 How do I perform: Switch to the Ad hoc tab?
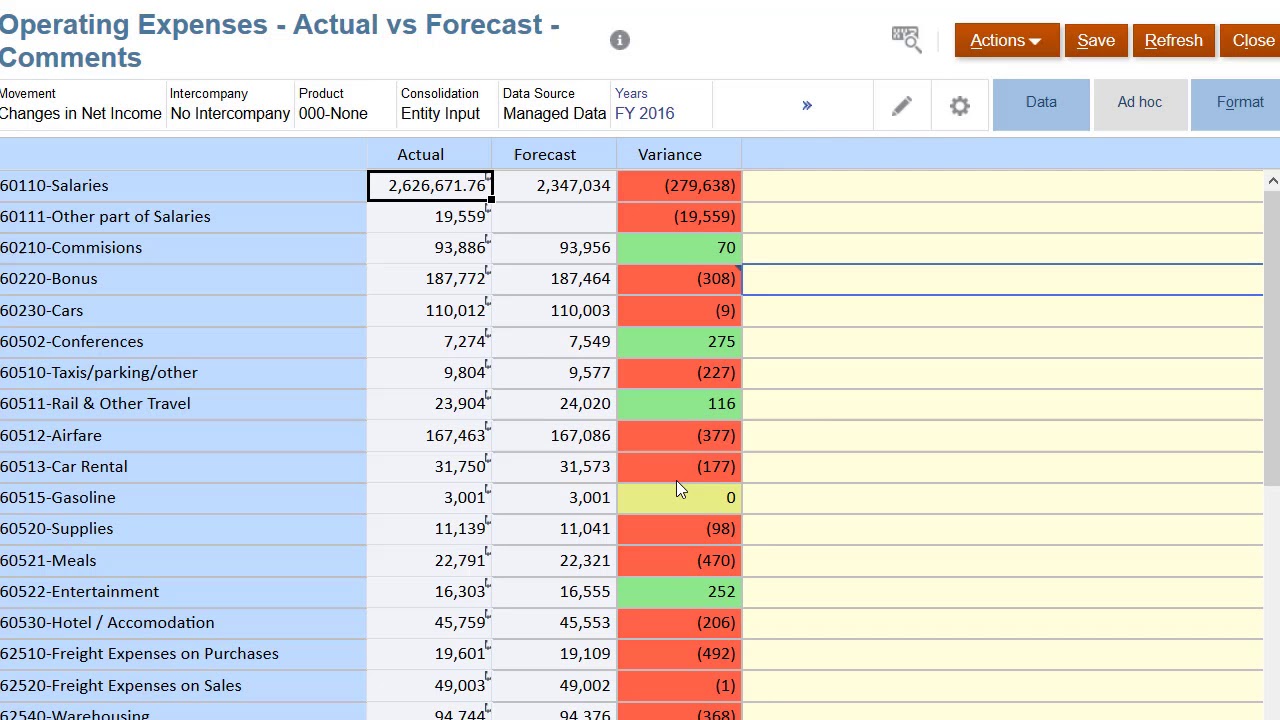1139,103
